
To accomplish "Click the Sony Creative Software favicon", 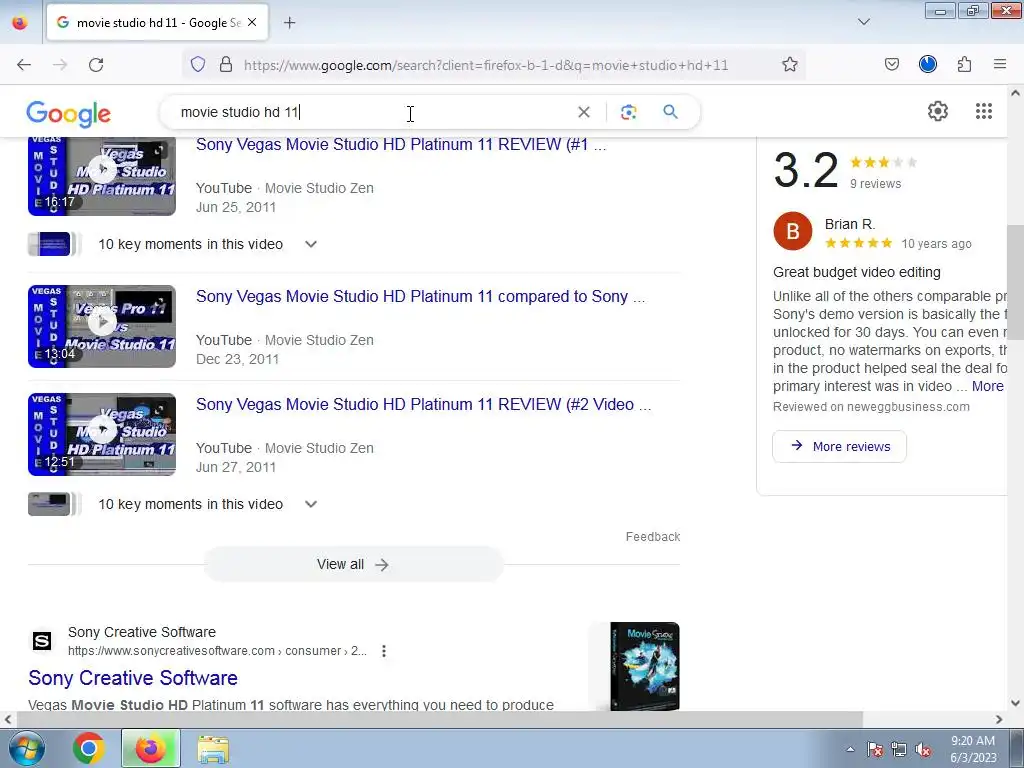I will [42, 641].
